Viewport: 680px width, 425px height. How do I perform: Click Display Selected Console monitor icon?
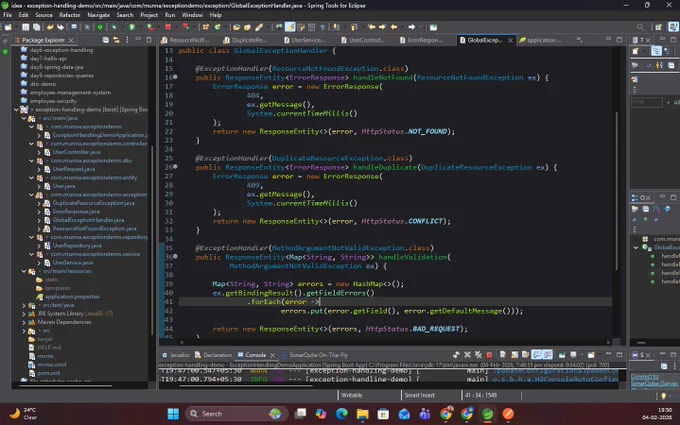pos(574,355)
